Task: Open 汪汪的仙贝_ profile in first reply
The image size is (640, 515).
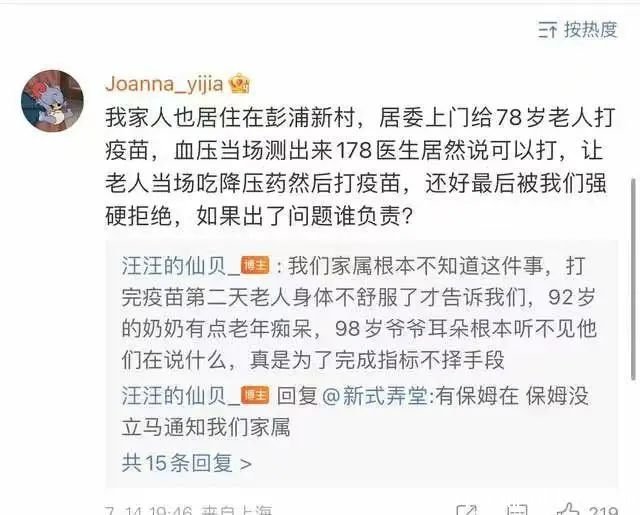Action: (x=181, y=266)
